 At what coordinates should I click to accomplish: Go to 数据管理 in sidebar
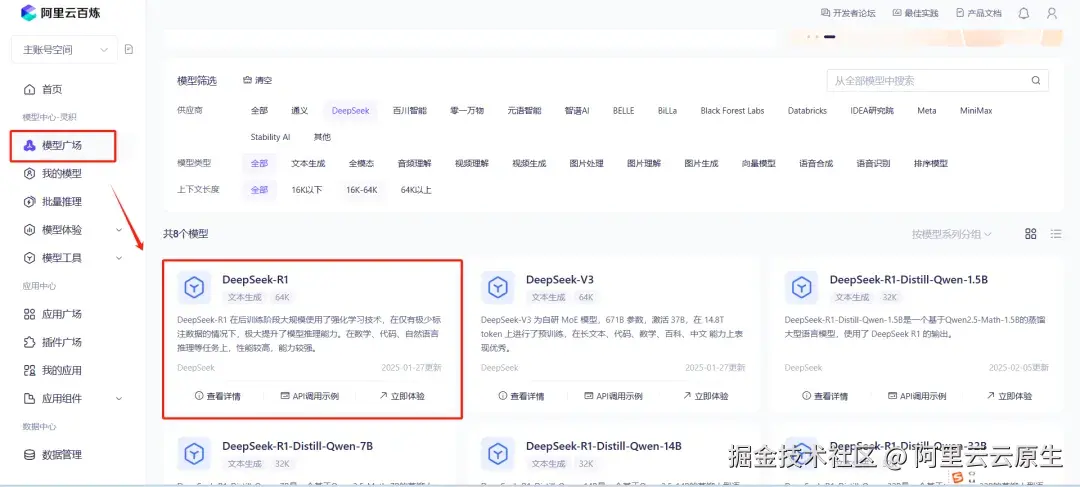62,455
